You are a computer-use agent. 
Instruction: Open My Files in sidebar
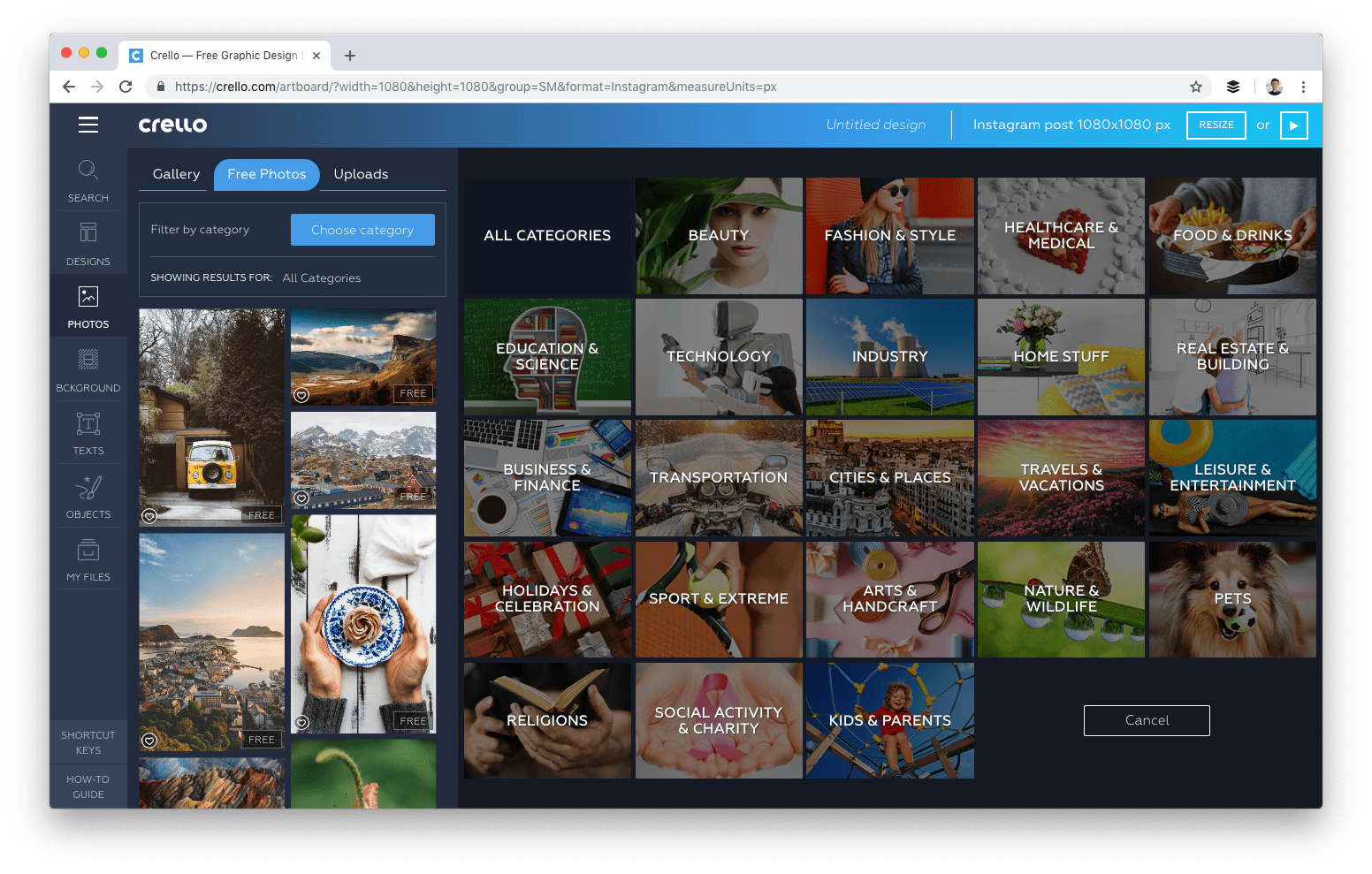point(88,559)
